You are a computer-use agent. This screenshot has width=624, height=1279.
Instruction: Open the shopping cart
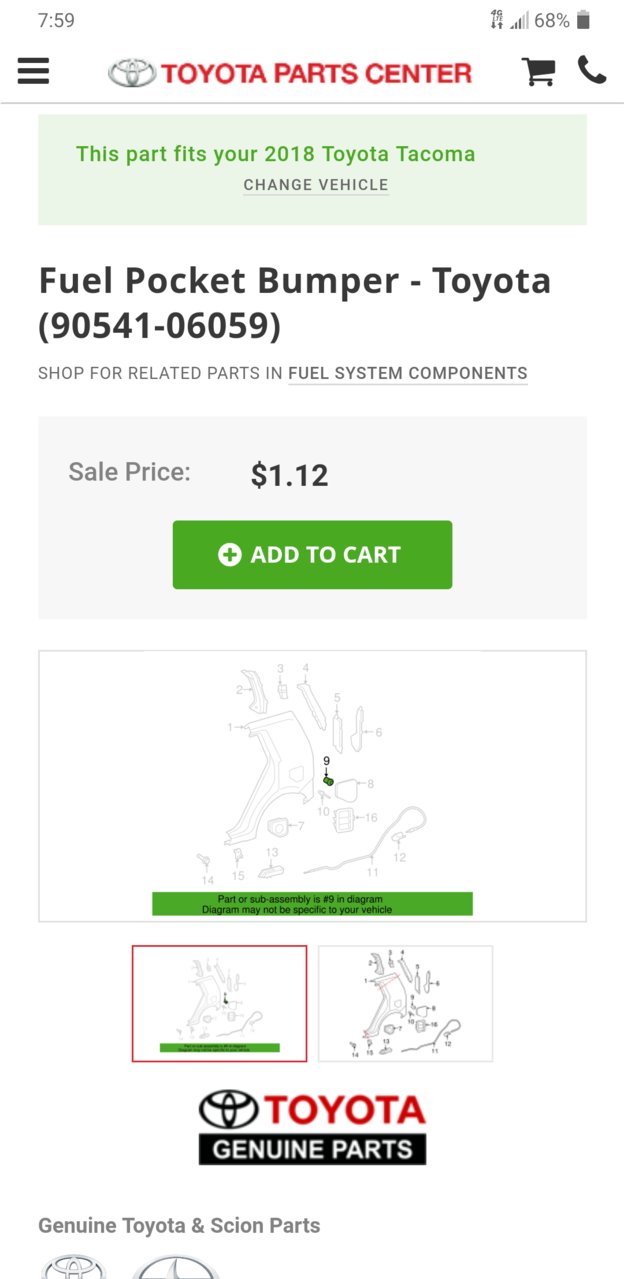[538, 72]
